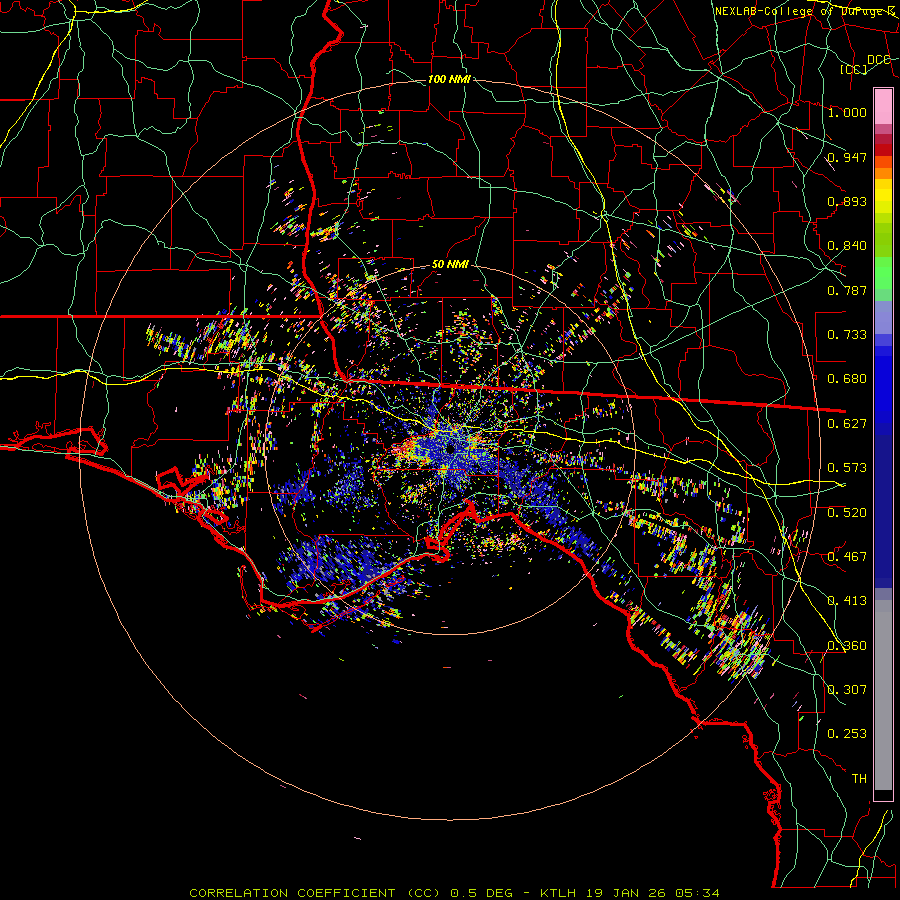Click the pink segment of color bar
Screen dimensions: 900x900
883,107
